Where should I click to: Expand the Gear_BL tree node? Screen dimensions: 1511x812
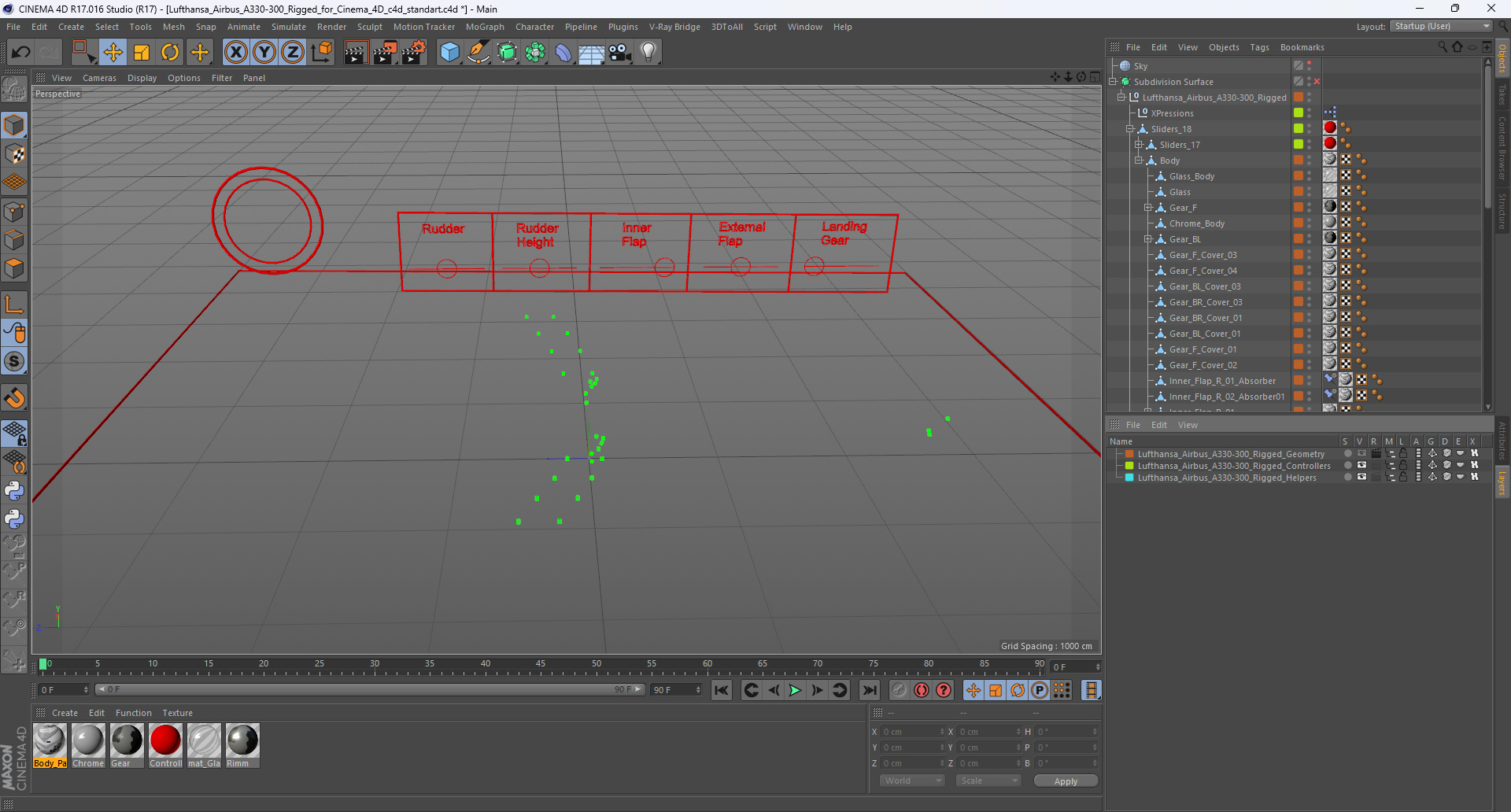pyautogui.click(x=1148, y=239)
